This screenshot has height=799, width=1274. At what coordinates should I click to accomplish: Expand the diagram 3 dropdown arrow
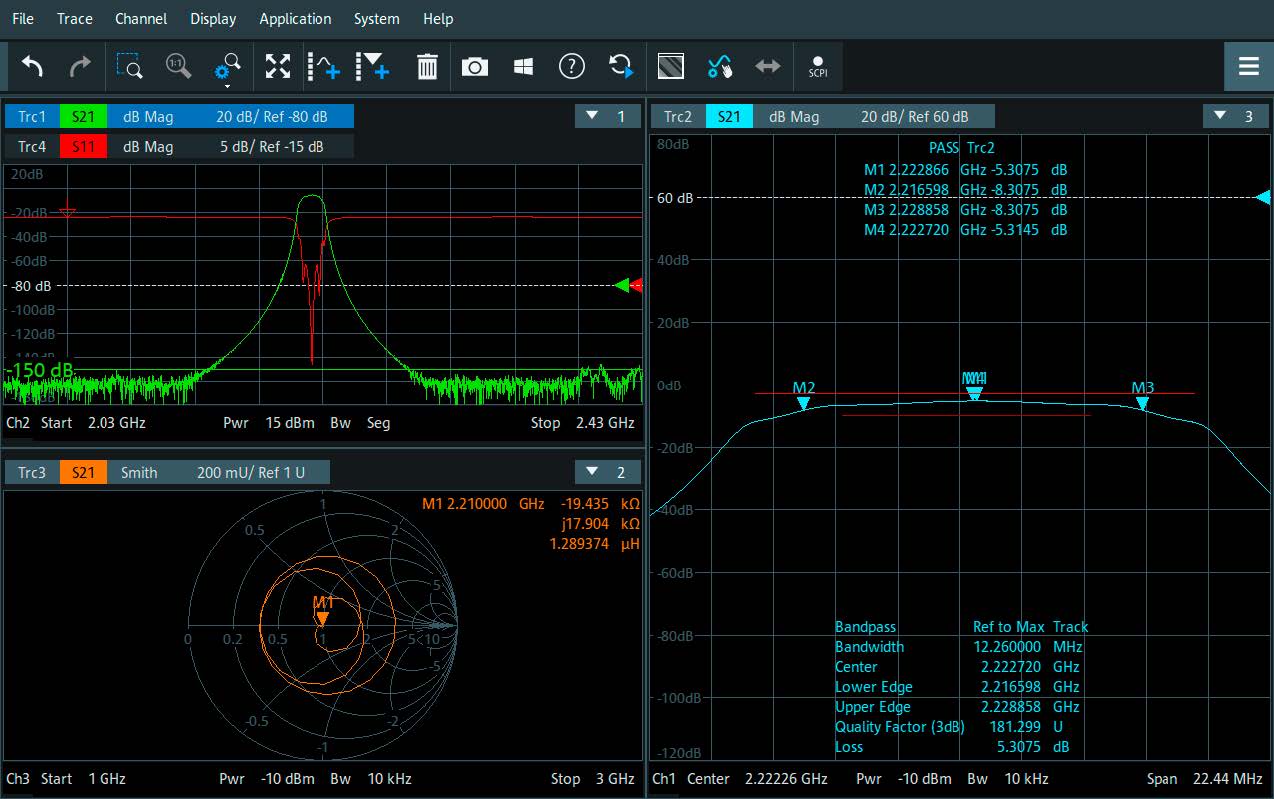point(1219,117)
